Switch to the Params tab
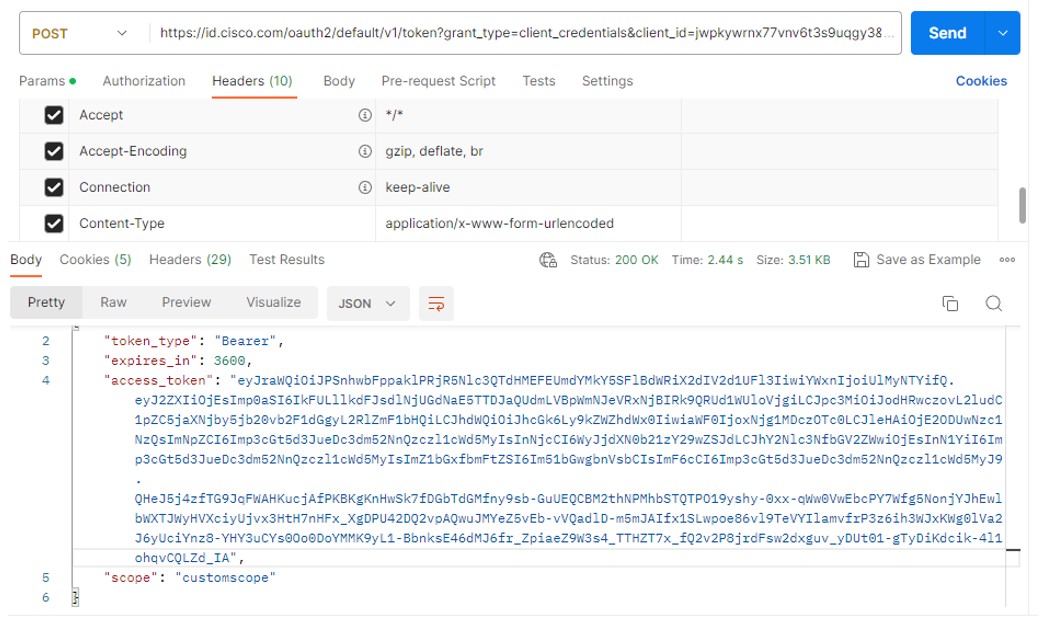 (x=47, y=81)
